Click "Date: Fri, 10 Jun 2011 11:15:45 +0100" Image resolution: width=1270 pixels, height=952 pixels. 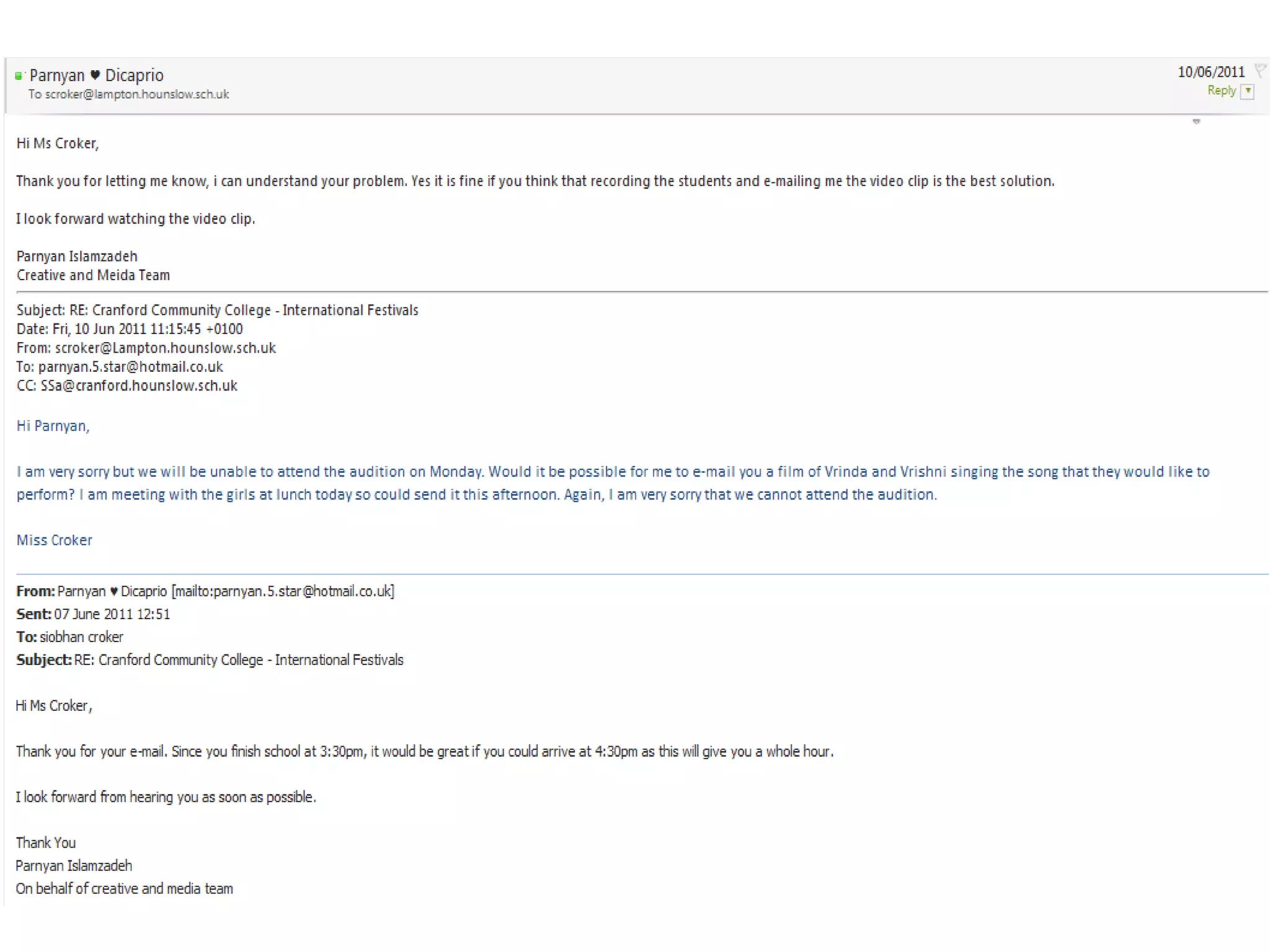[130, 329]
